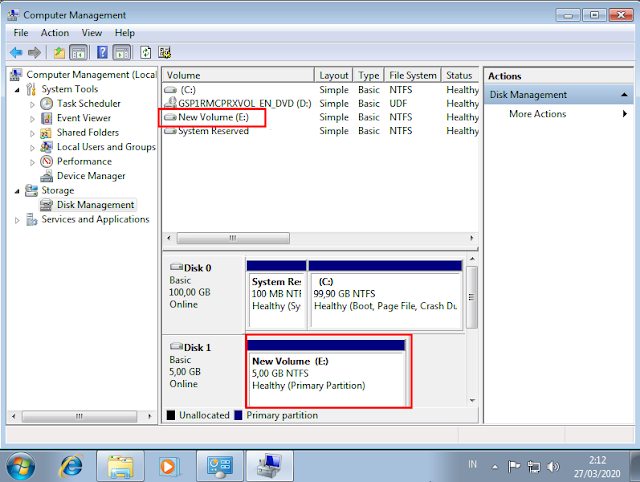The image size is (640, 482).
Task: Open the File menu
Action: pyautogui.click(x=21, y=33)
